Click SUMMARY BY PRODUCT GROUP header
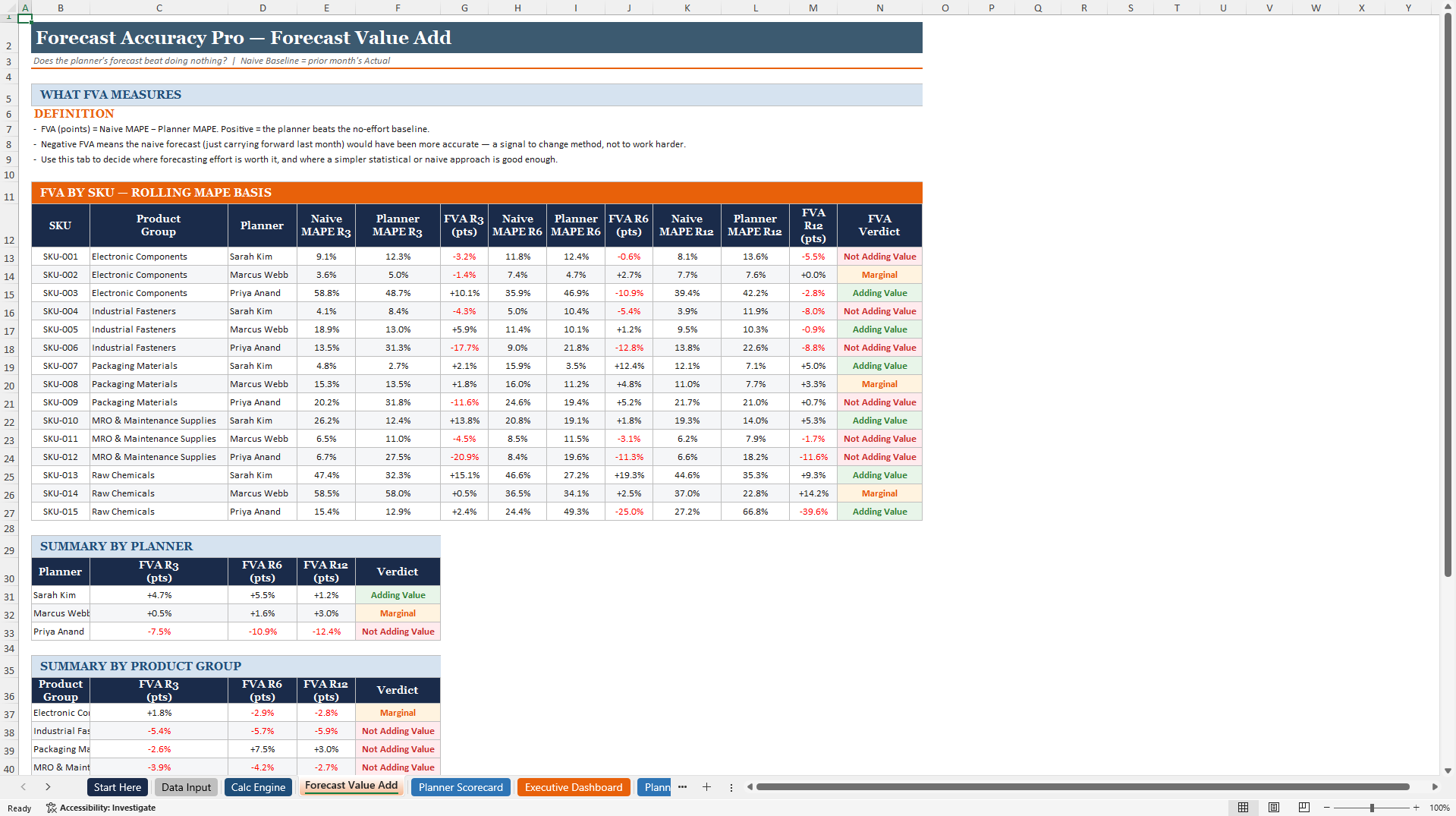The width and height of the screenshot is (1456, 816). coord(236,666)
